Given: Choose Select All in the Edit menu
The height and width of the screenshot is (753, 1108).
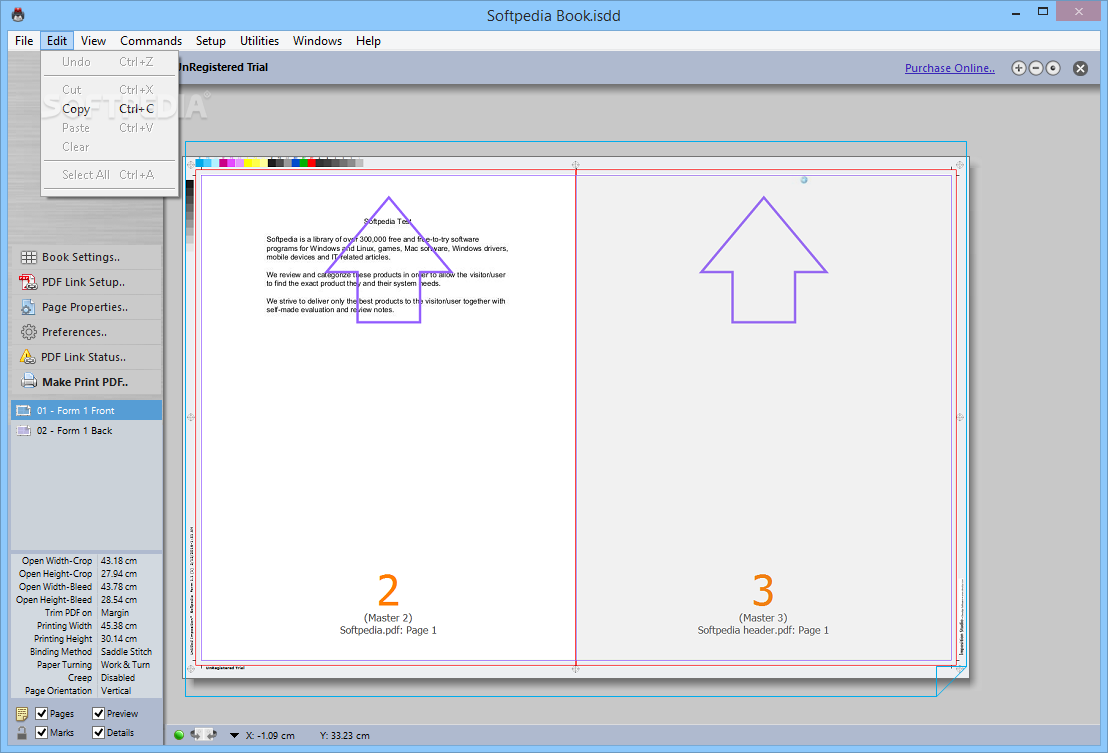Looking at the screenshot, I should click(x=109, y=174).
